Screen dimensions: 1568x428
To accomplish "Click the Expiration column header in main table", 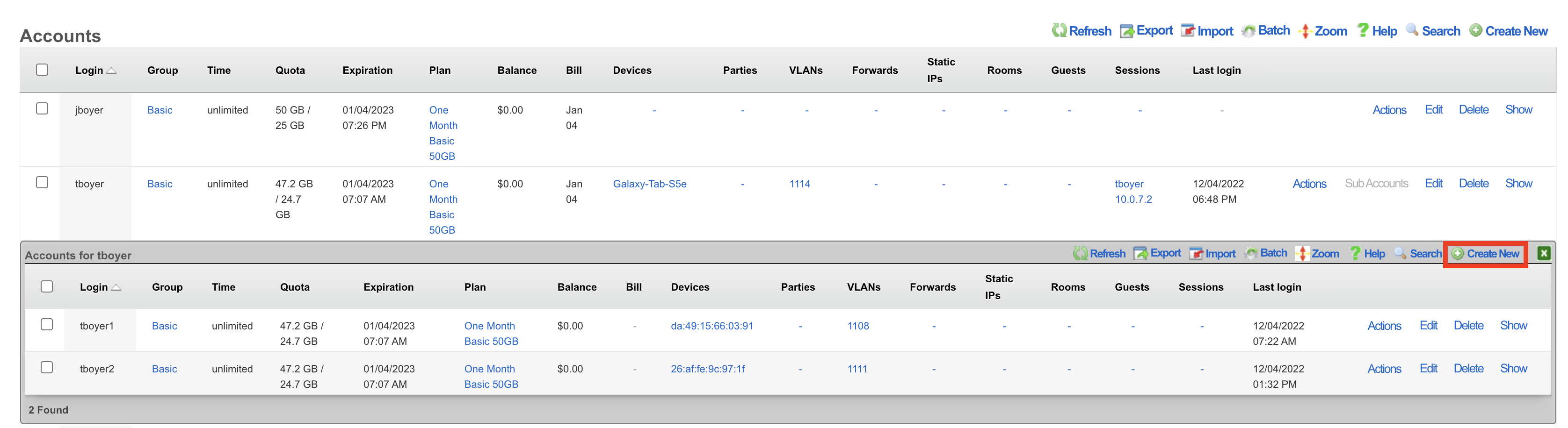I will pyautogui.click(x=367, y=71).
